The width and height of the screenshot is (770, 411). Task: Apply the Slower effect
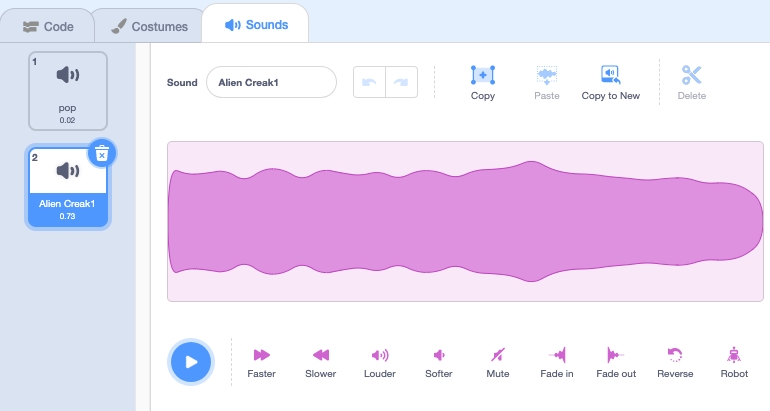tap(320, 355)
